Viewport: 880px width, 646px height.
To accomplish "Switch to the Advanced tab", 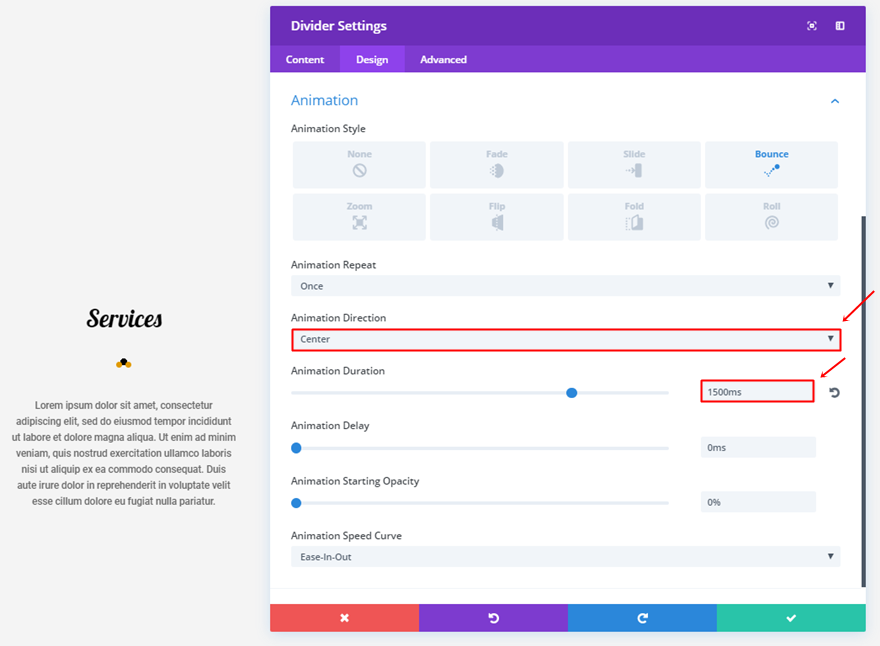I will click(443, 60).
